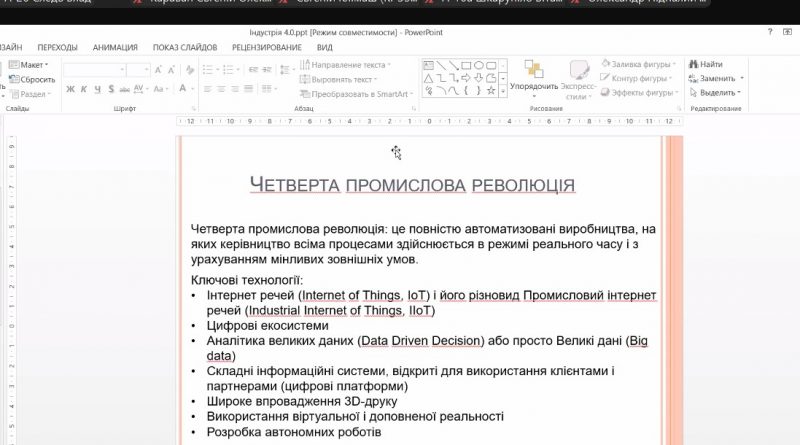Image resolution: width=800 pixels, height=445 pixels.
Task: Select the oval shape
Action: coord(479,65)
